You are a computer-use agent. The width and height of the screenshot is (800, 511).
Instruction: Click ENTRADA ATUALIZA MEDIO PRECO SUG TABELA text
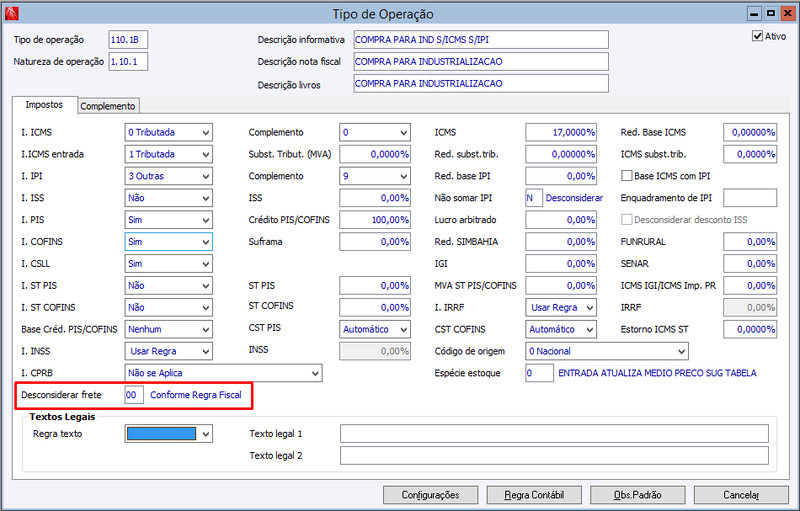pyautogui.click(x=657, y=373)
